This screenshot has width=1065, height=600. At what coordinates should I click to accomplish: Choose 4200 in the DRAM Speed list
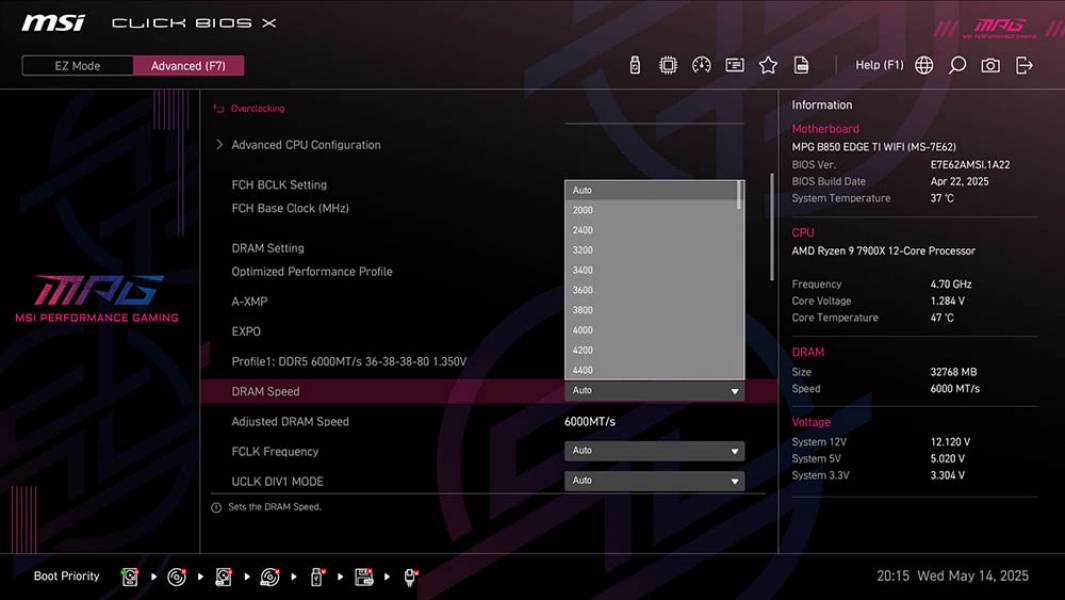pyautogui.click(x=651, y=350)
